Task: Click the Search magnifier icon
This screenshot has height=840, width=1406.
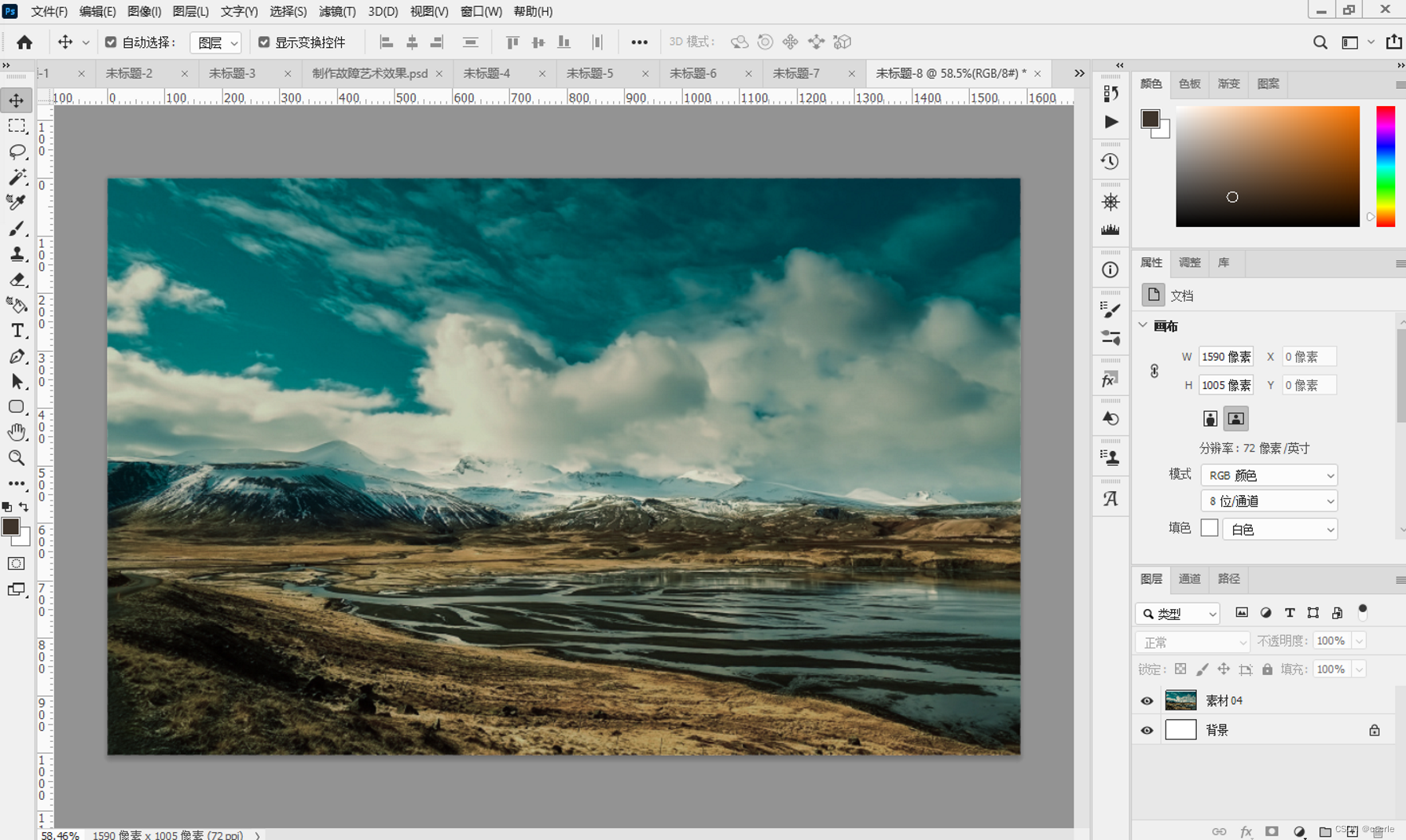Action: (x=1320, y=42)
